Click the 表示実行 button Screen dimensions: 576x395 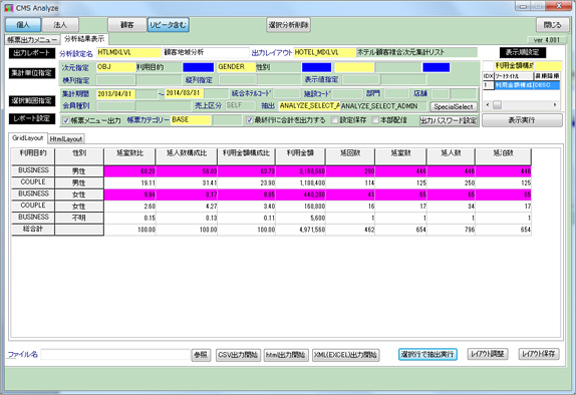[x=522, y=120]
